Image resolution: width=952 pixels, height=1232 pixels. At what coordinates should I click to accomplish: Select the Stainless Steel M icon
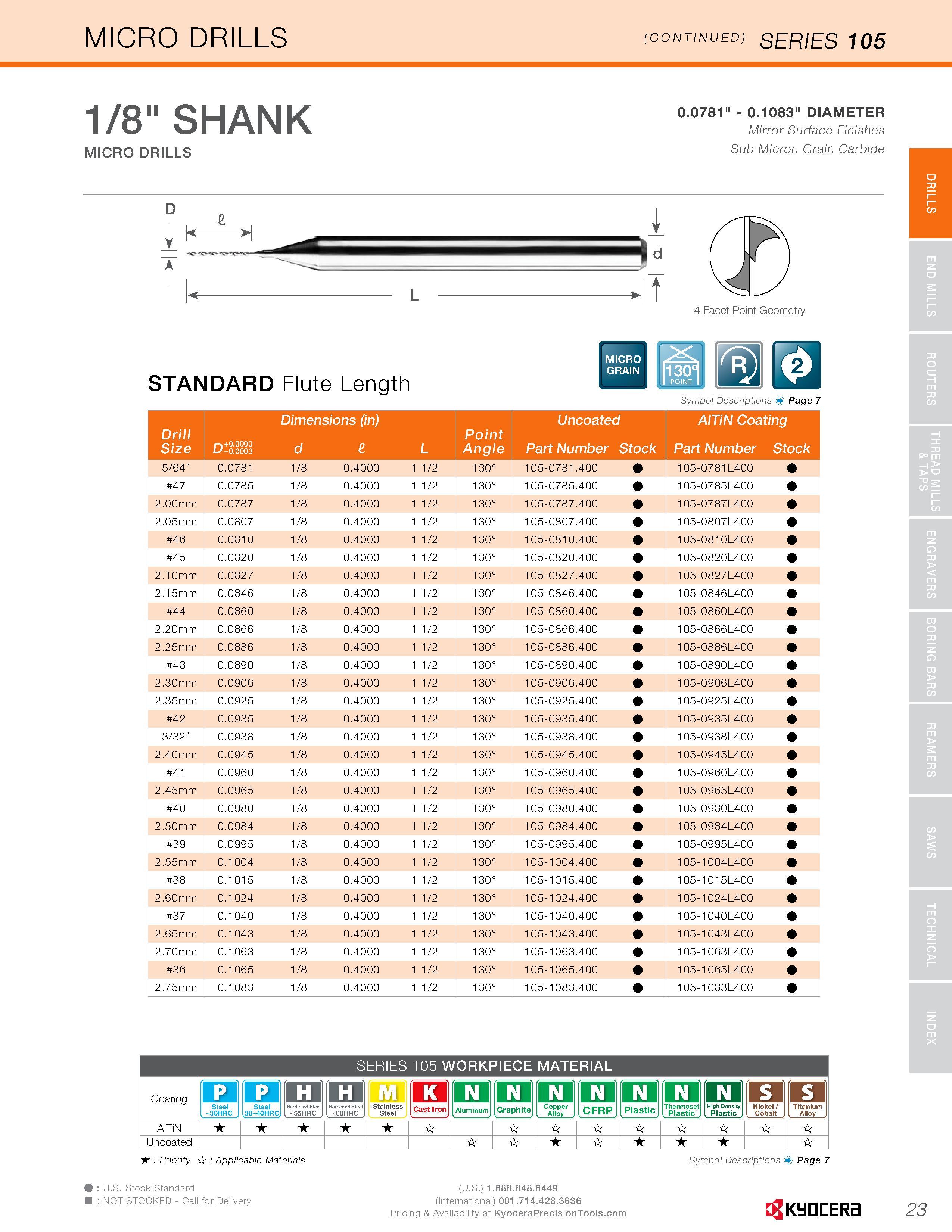pos(388,1098)
